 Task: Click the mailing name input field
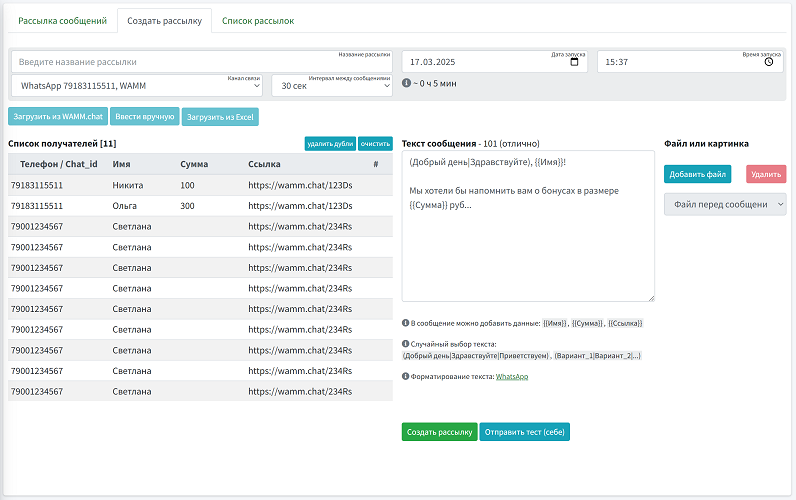[x=200, y=62]
